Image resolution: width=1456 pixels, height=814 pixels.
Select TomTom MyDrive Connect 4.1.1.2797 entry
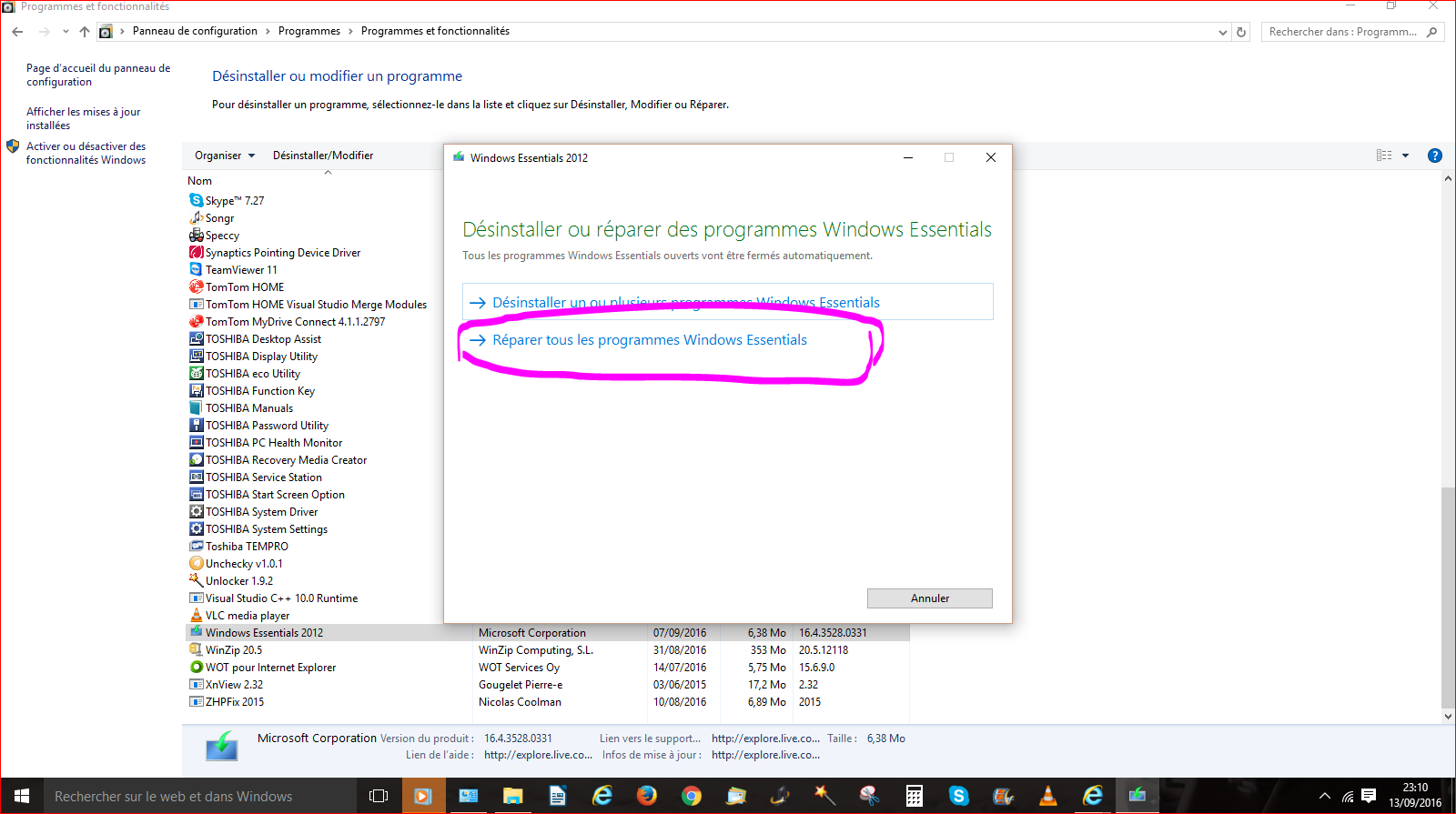pos(295,321)
